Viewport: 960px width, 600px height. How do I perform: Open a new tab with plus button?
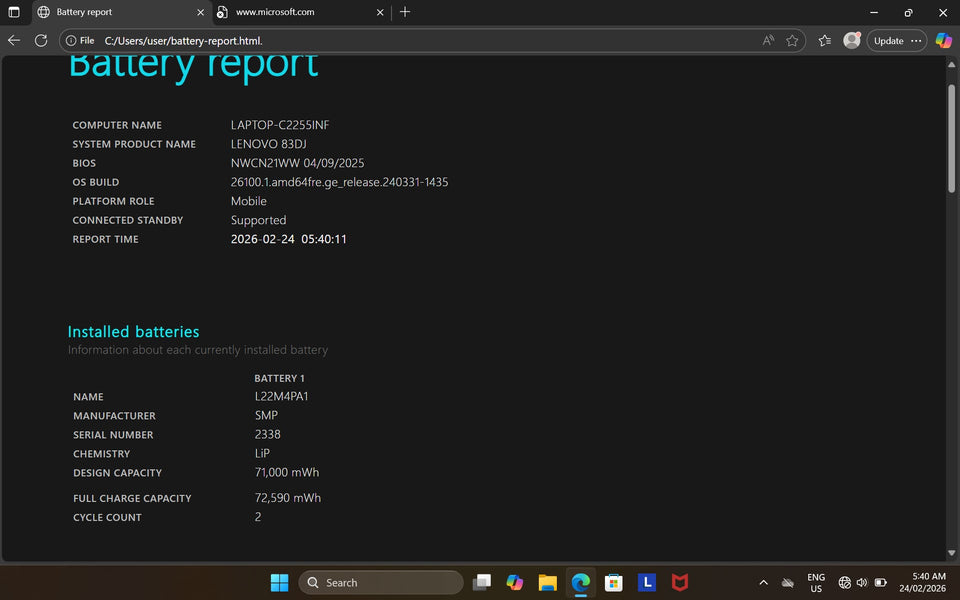point(405,12)
